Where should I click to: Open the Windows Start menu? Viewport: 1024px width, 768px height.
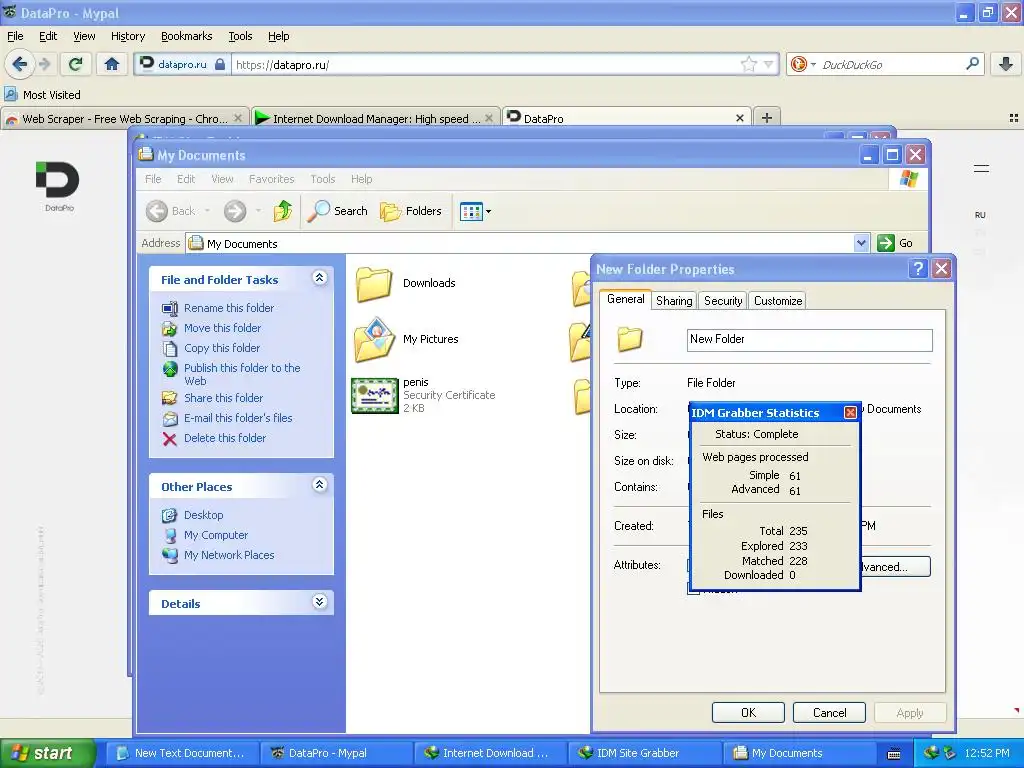tap(47, 753)
